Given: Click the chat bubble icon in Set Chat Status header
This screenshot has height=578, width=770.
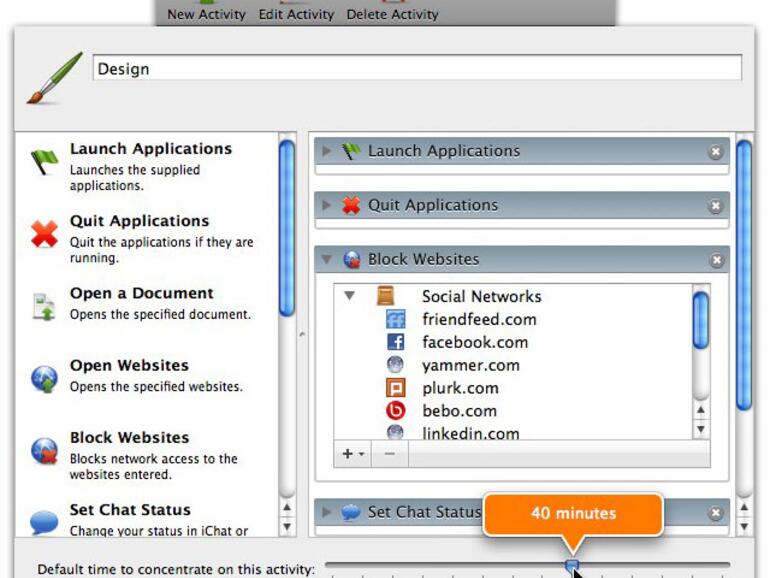Looking at the screenshot, I should pos(351,512).
